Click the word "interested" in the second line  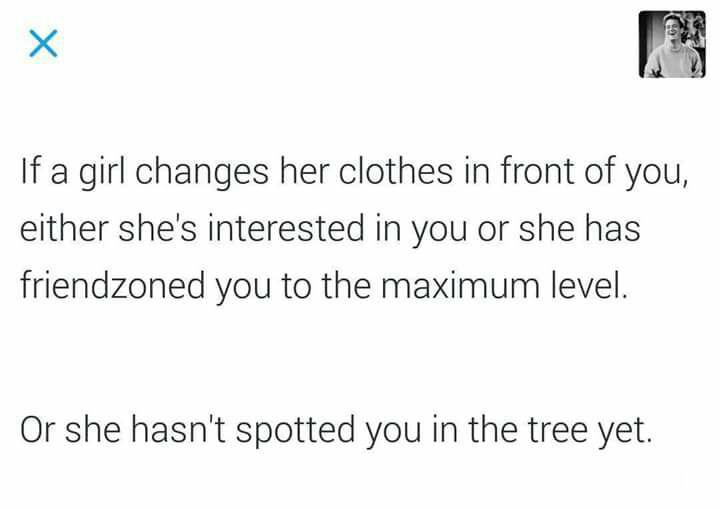click(286, 229)
